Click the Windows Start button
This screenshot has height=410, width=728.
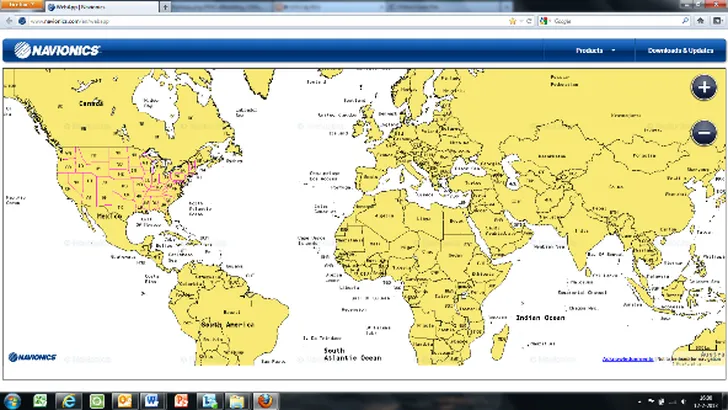pos(11,399)
